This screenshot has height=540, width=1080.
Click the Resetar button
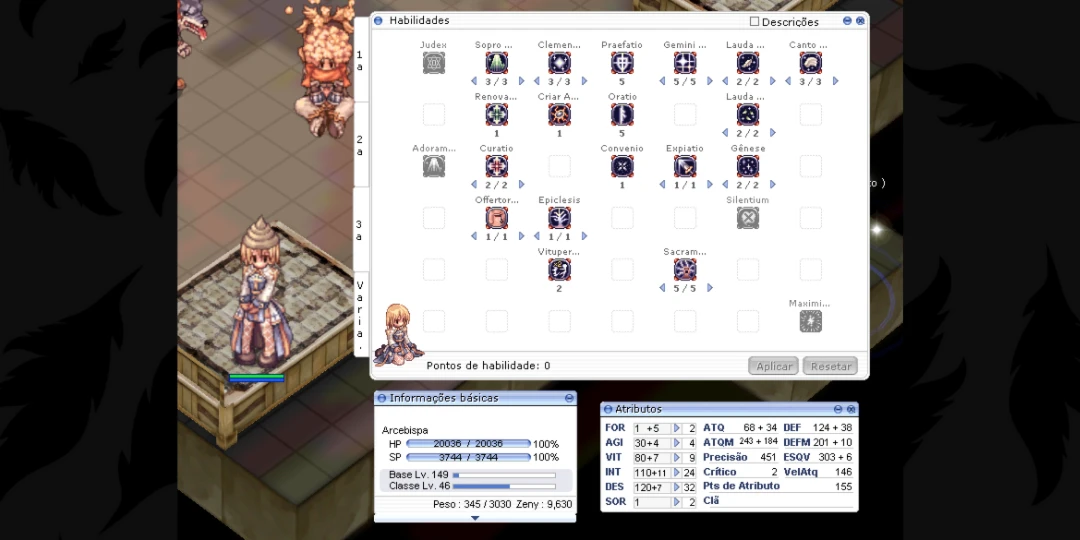[830, 366]
